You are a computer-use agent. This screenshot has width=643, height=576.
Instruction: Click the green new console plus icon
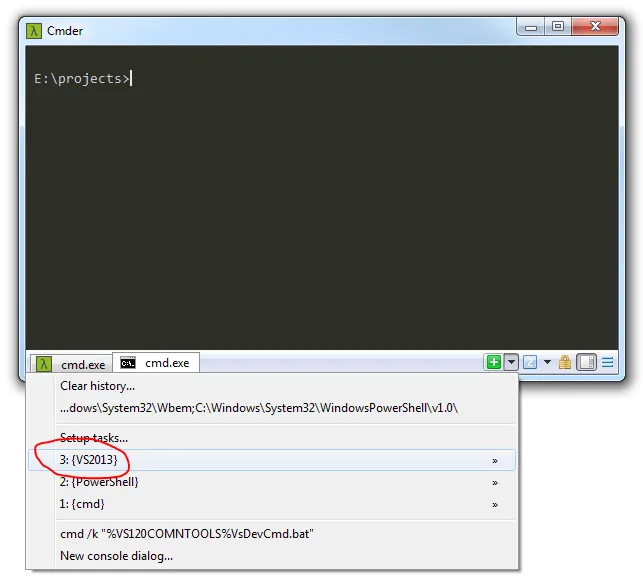point(493,362)
